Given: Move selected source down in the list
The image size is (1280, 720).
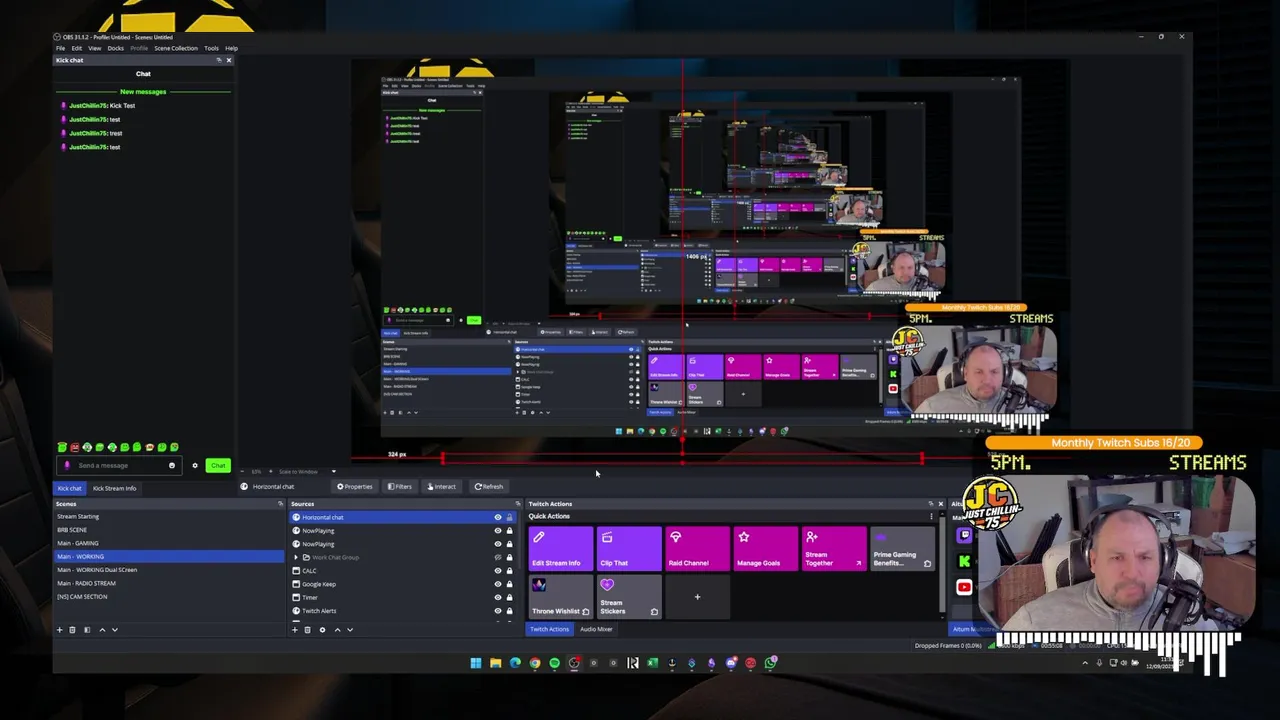Looking at the screenshot, I should (349, 630).
